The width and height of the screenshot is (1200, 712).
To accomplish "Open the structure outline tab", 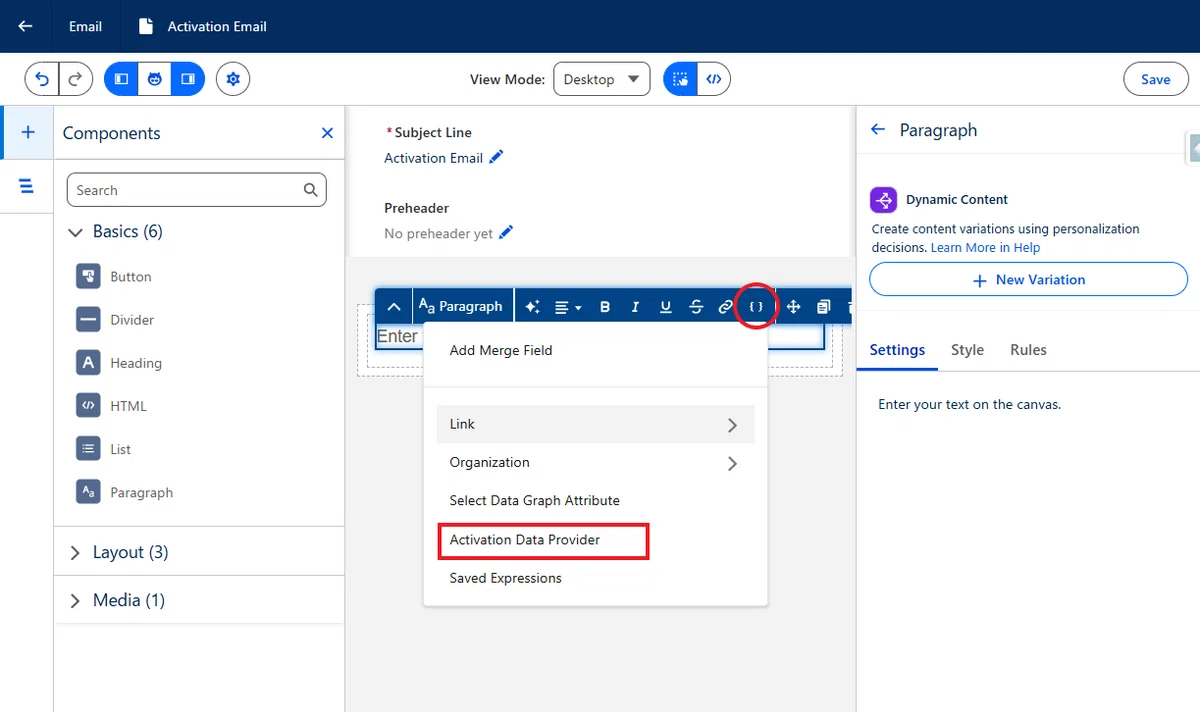I will click(x=27, y=186).
